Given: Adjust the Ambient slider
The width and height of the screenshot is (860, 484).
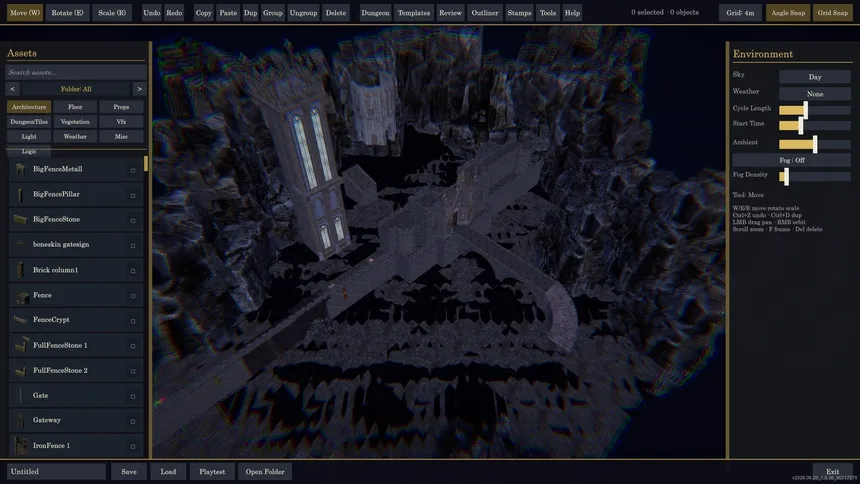Looking at the screenshot, I should click(x=814, y=144).
